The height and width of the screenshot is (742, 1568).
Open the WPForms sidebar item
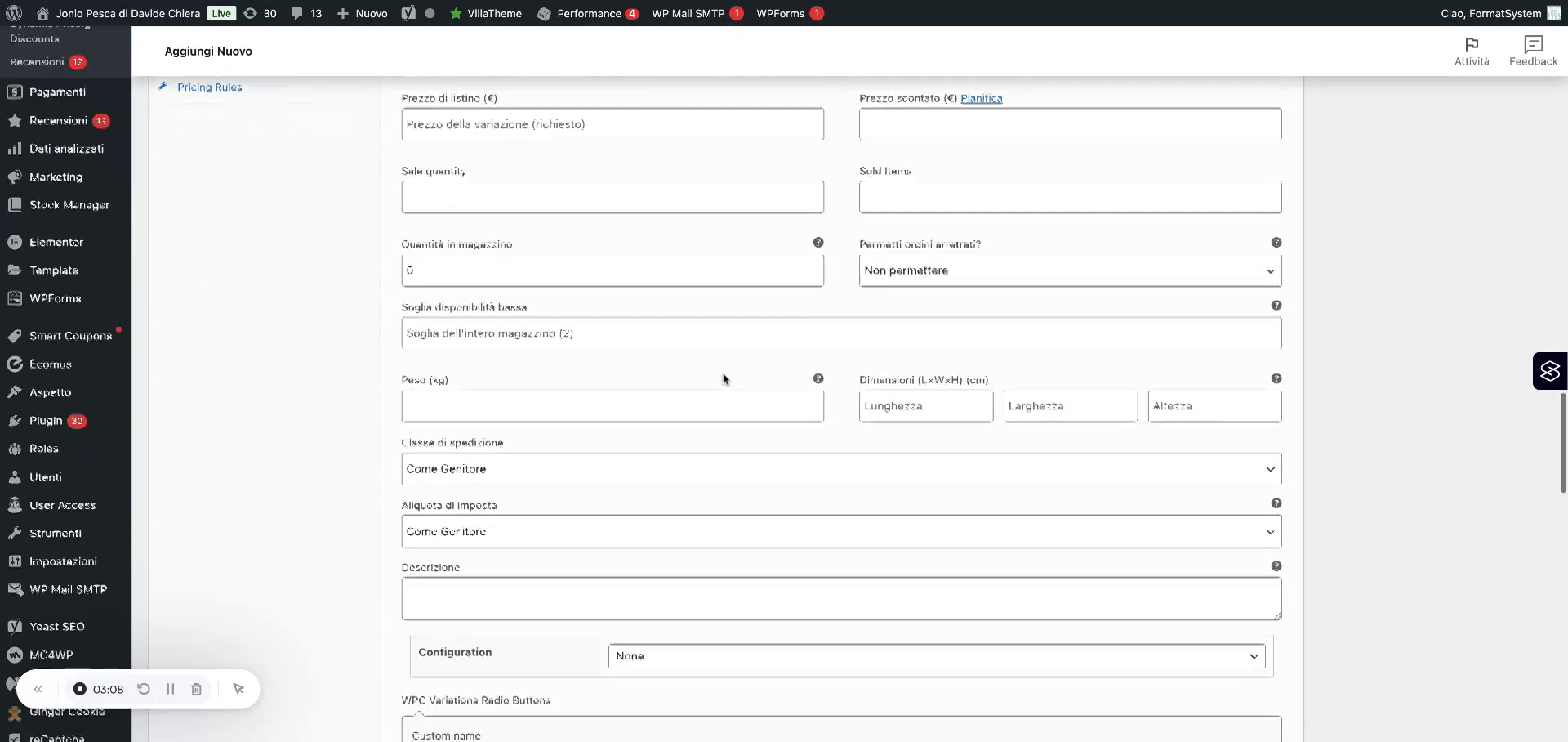click(x=53, y=297)
